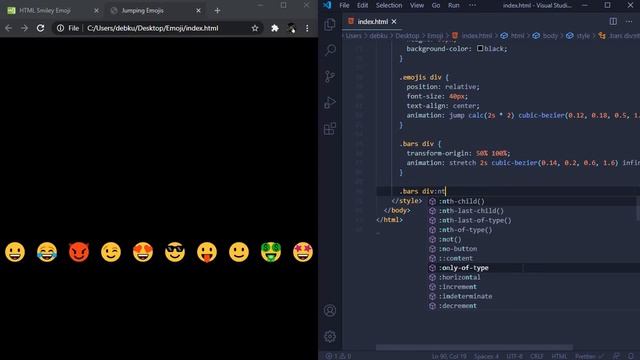This screenshot has height=360, width=640.
Task: Reload the page in Chrome
Action: pos(40,28)
